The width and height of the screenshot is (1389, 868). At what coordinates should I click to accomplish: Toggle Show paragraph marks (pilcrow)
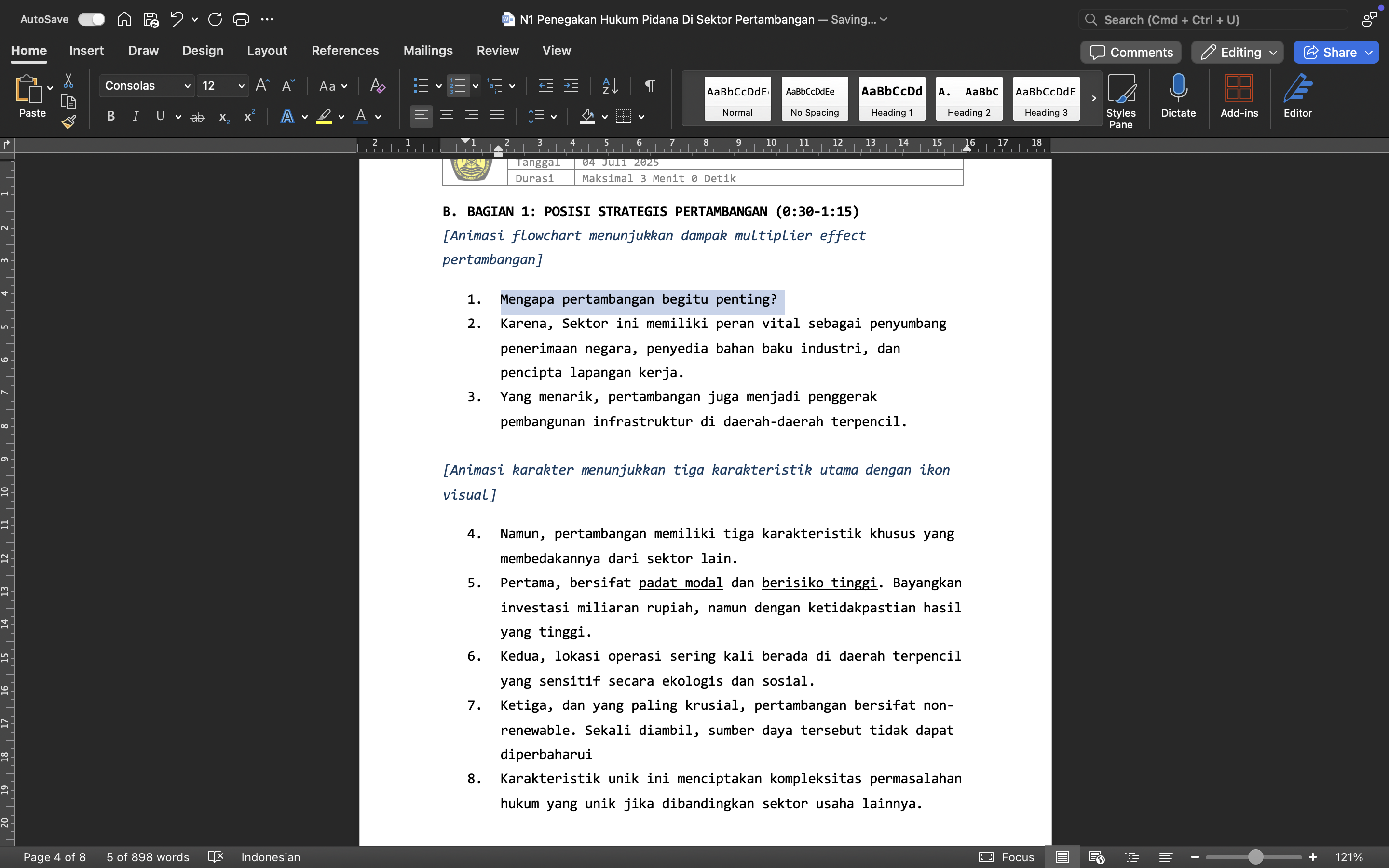[650, 86]
